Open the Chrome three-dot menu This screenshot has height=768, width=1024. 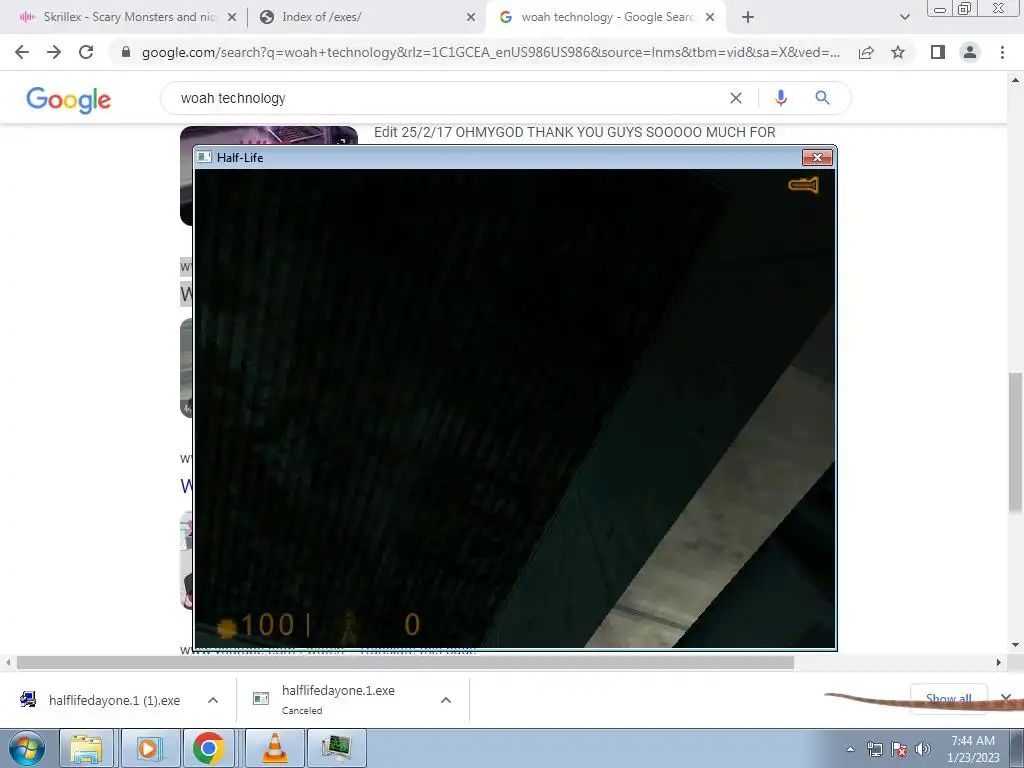pos(1002,52)
